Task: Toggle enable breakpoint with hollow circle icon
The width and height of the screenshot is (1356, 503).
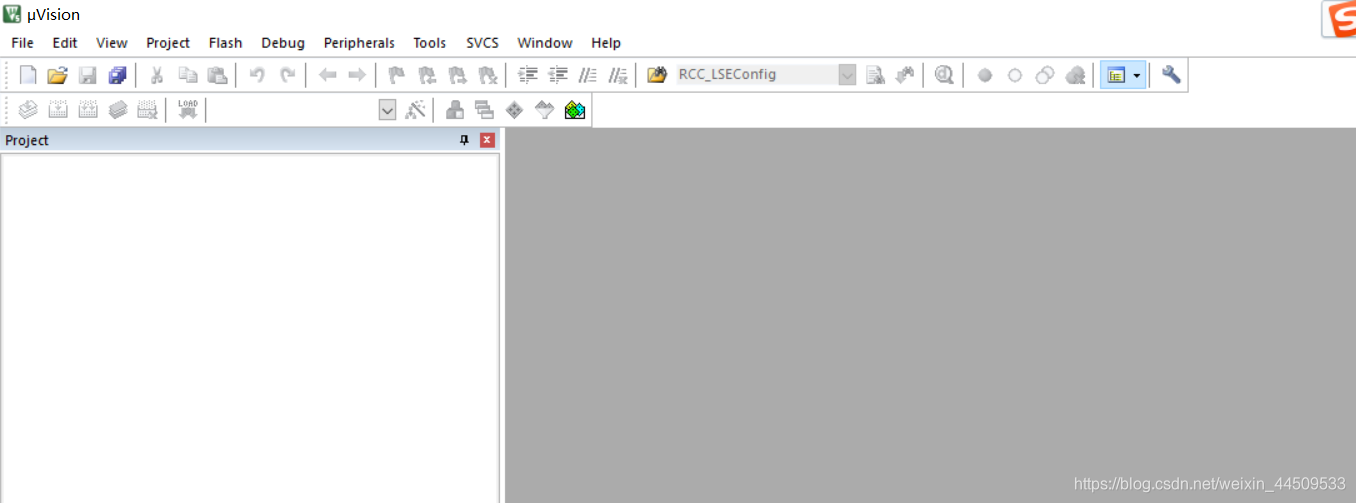Action: point(1015,75)
